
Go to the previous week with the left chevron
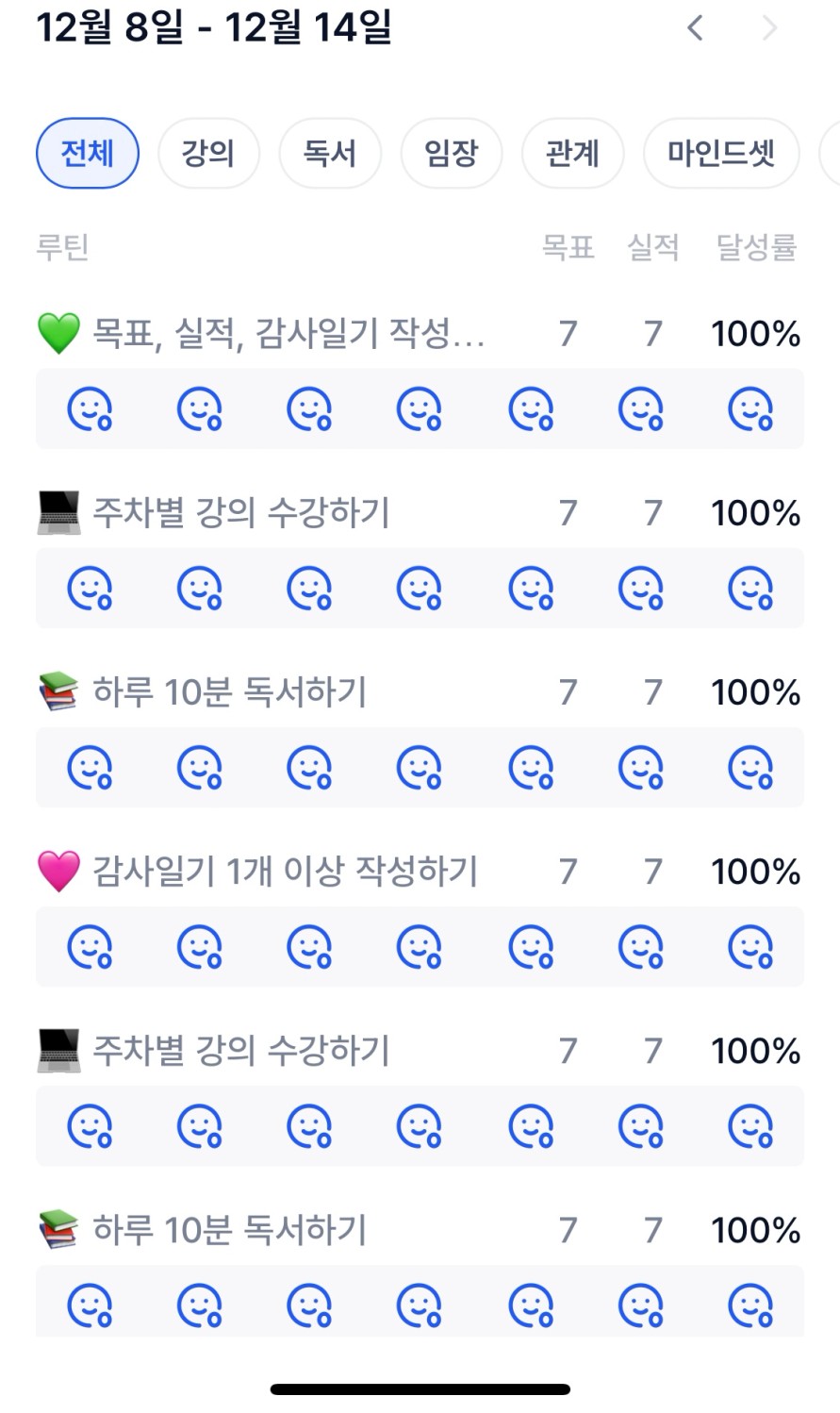pyautogui.click(x=696, y=28)
